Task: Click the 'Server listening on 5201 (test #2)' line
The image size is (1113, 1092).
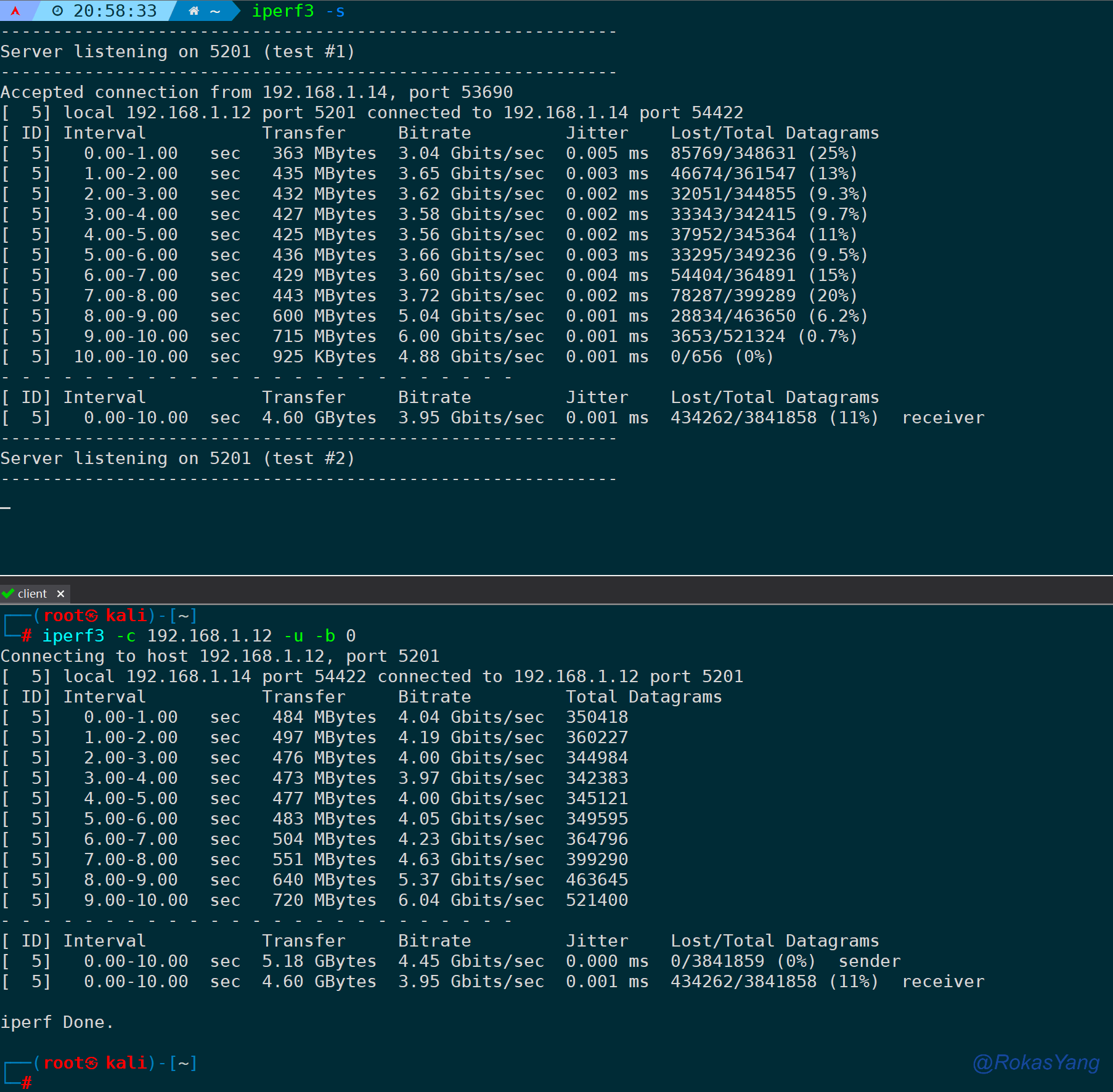Action: (x=177, y=458)
